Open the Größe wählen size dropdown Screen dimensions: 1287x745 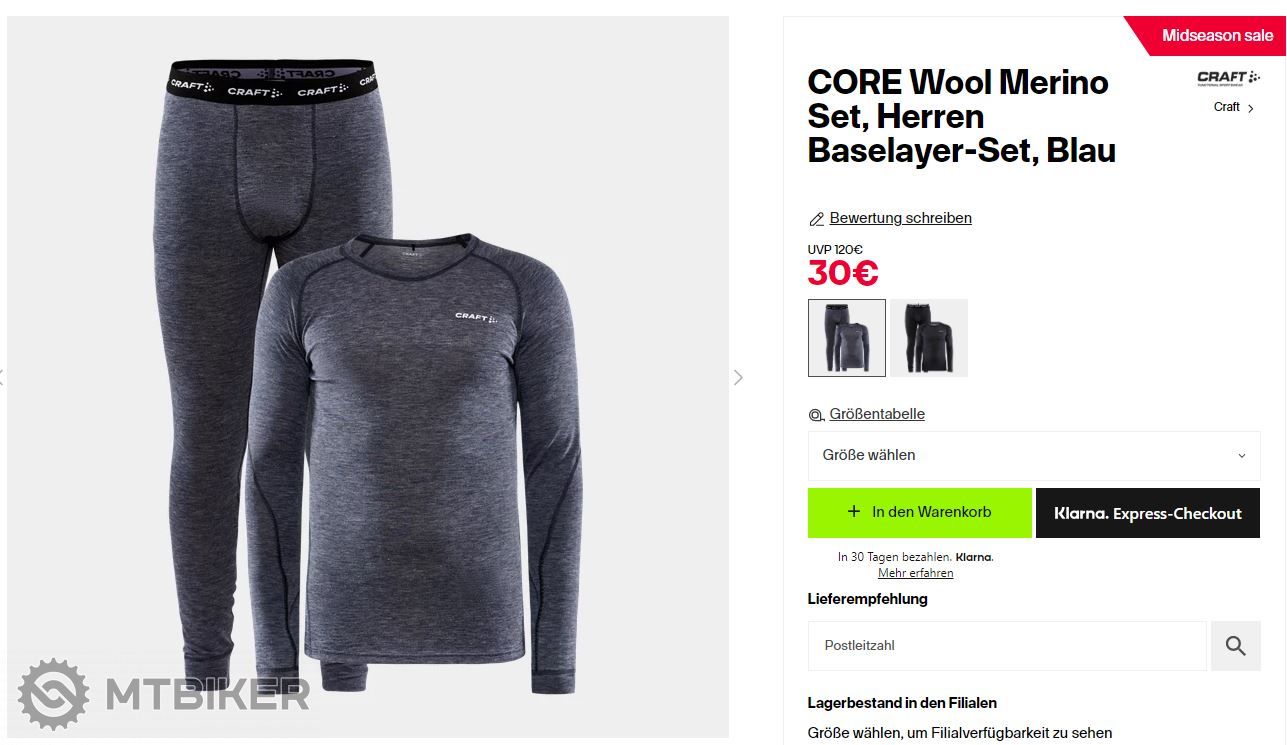(1033, 455)
